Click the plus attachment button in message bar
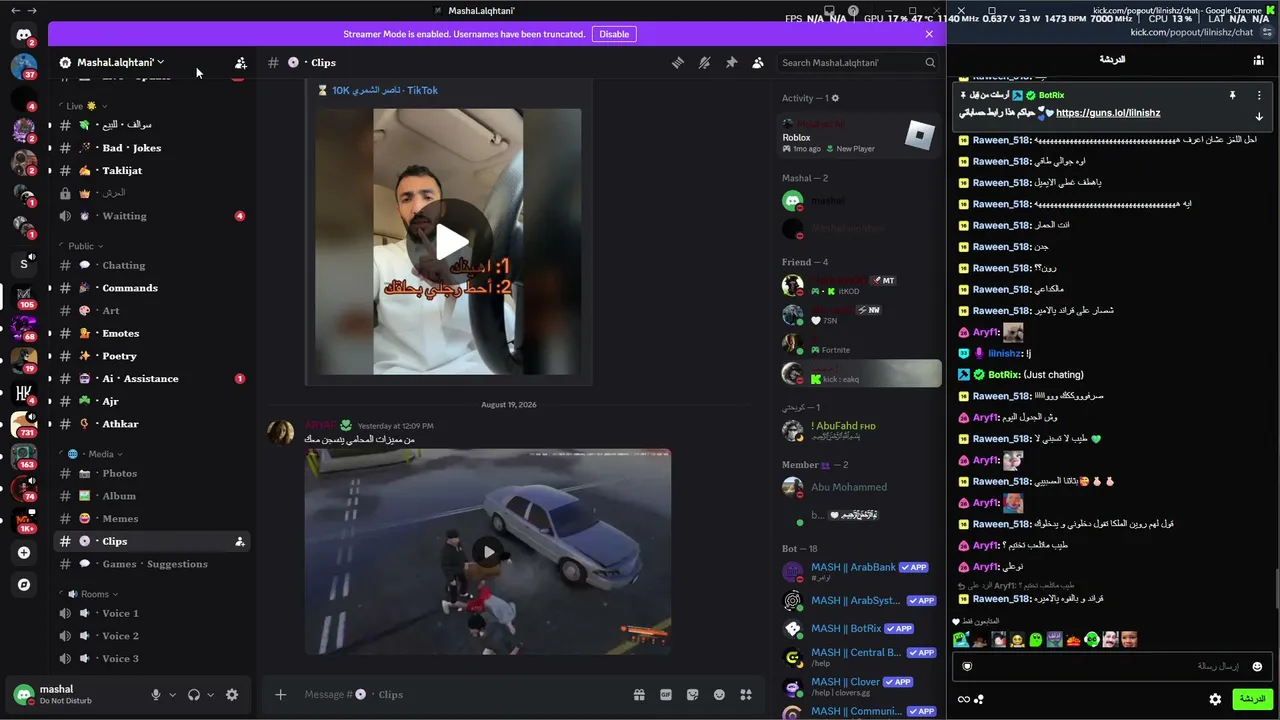Image resolution: width=1280 pixels, height=720 pixels. 281,694
